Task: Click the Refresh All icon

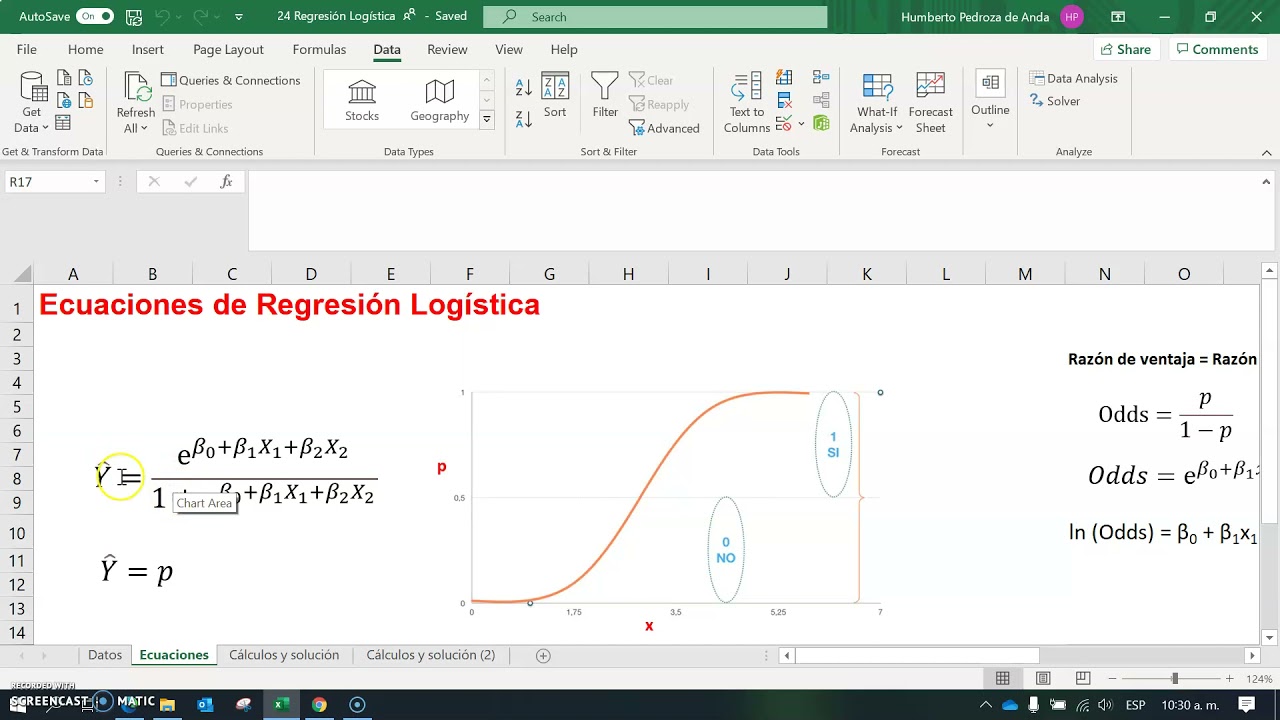Action: click(136, 87)
